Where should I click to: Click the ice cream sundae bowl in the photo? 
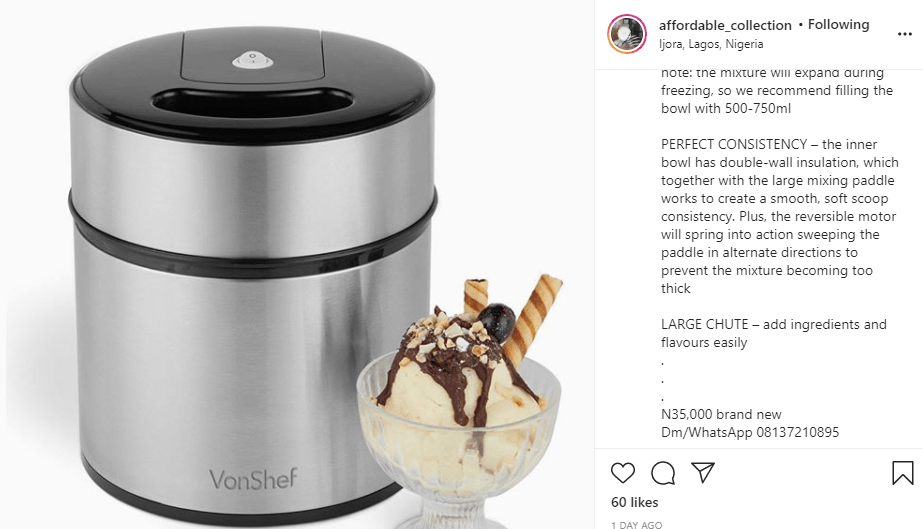pos(459,406)
